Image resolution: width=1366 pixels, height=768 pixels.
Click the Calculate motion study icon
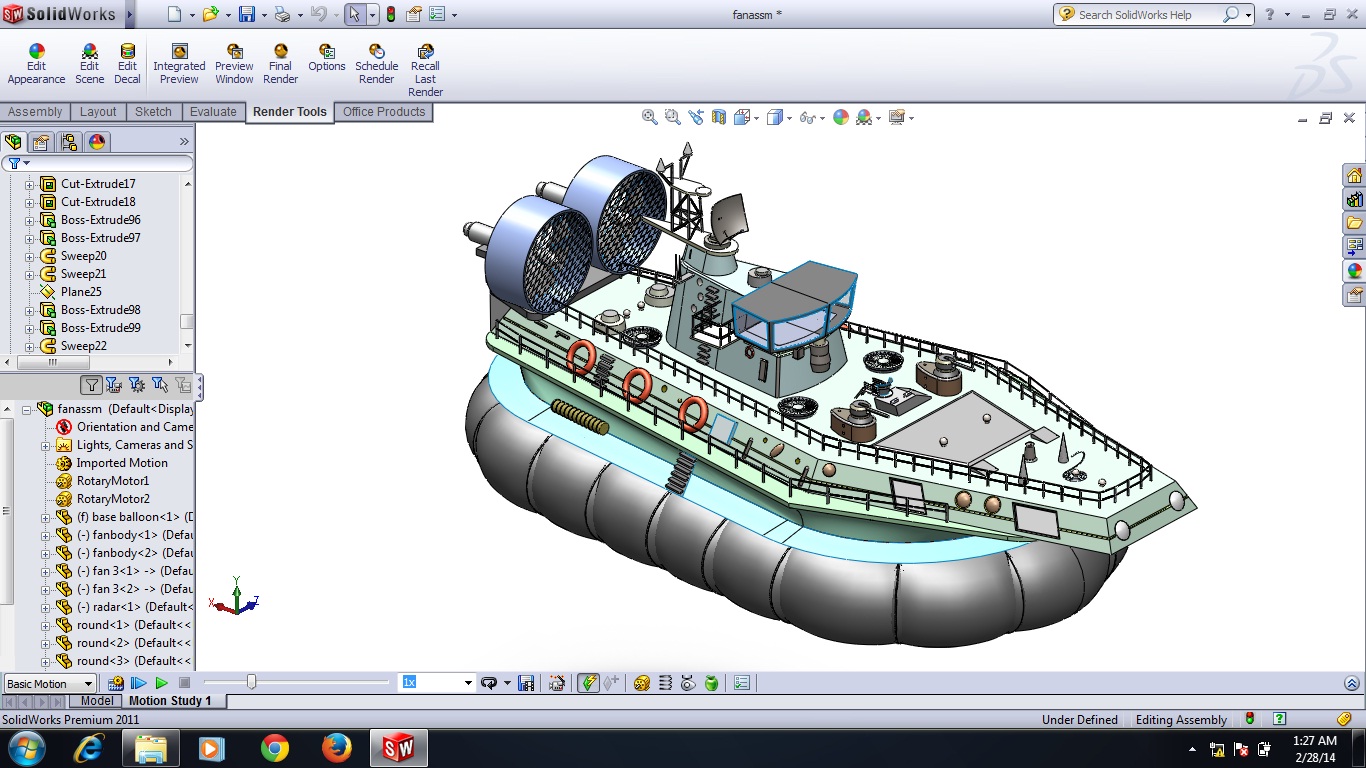click(116, 683)
